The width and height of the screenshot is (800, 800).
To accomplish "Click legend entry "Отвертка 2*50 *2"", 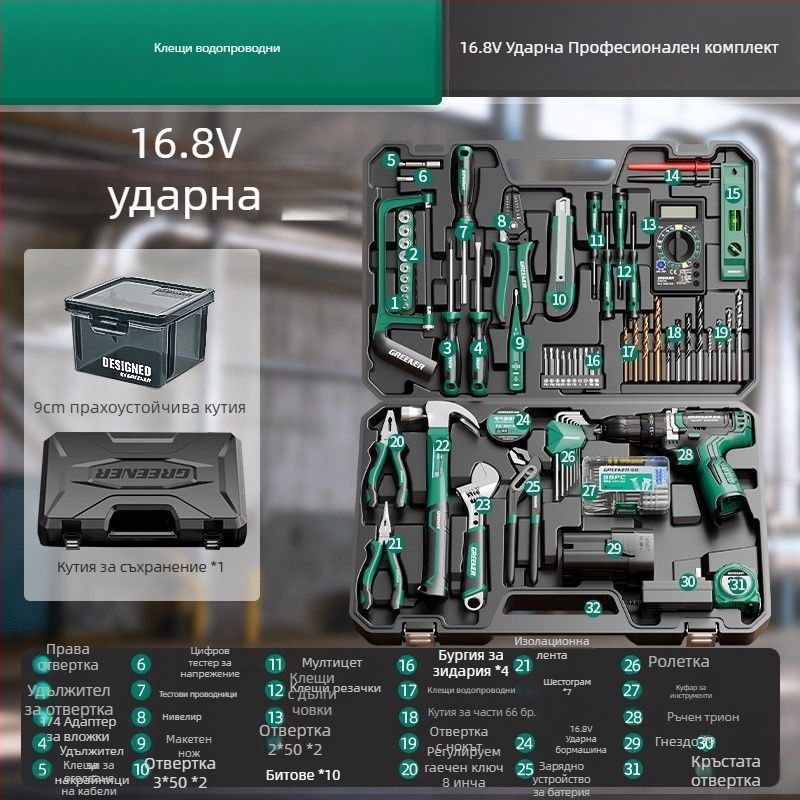I will tap(295, 740).
